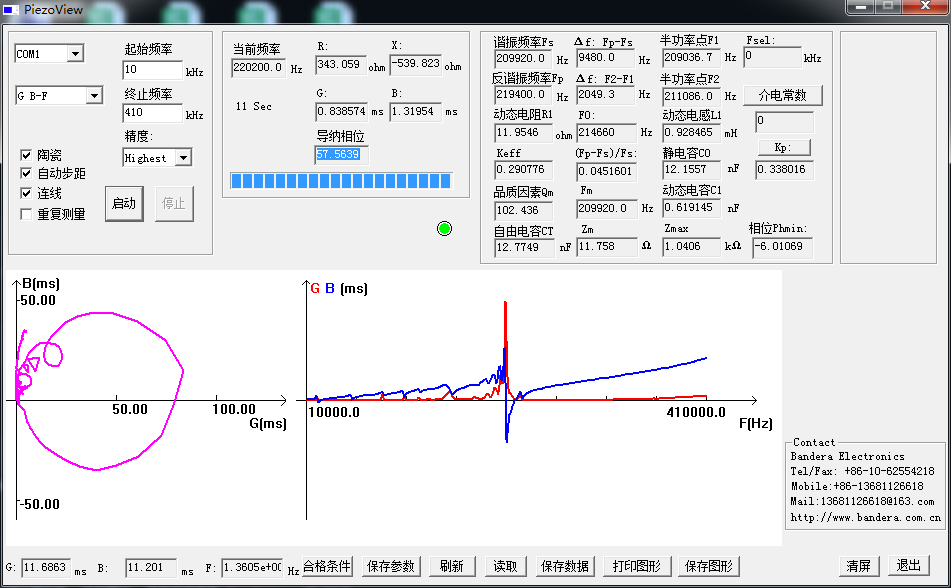Click the Kp value field 0.338016
The height and width of the screenshot is (588, 951).
pos(784,170)
